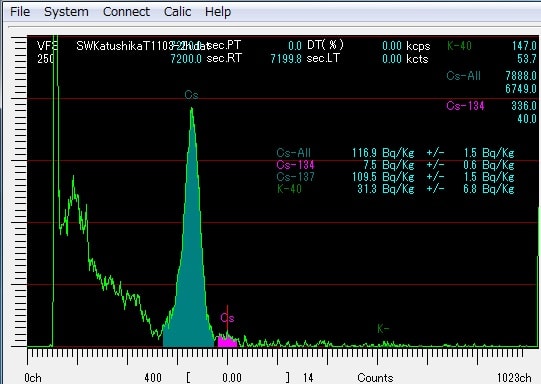
Task: Click the magenta Cs-134 count readout label
Action: (465, 106)
